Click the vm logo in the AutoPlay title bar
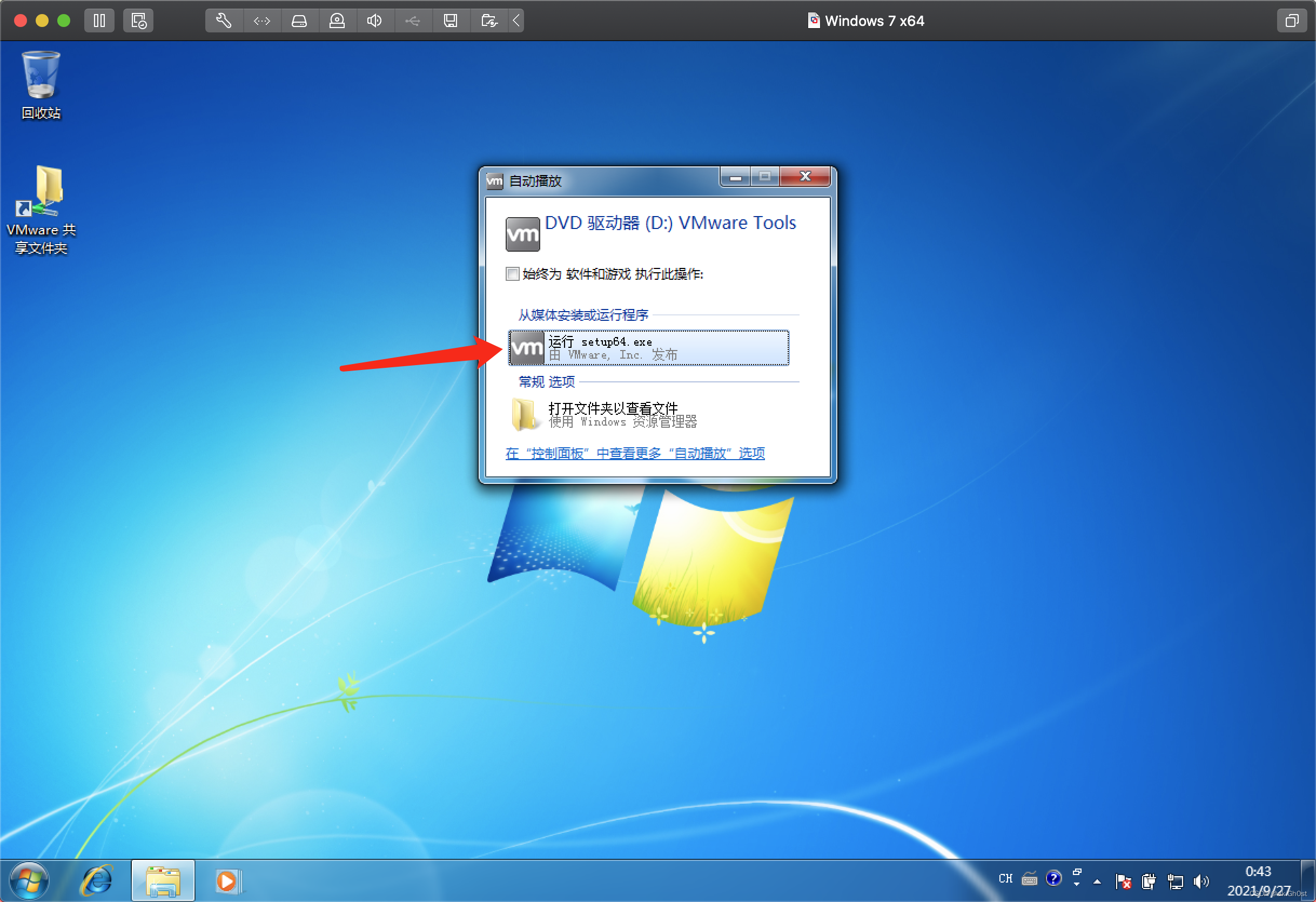1316x902 pixels. [494, 181]
